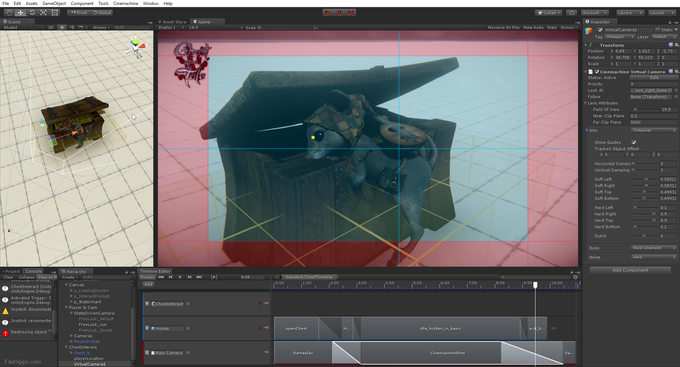
Task: Click the VirtualCamera1 cube icon in the Inspector
Action: click(x=588, y=31)
